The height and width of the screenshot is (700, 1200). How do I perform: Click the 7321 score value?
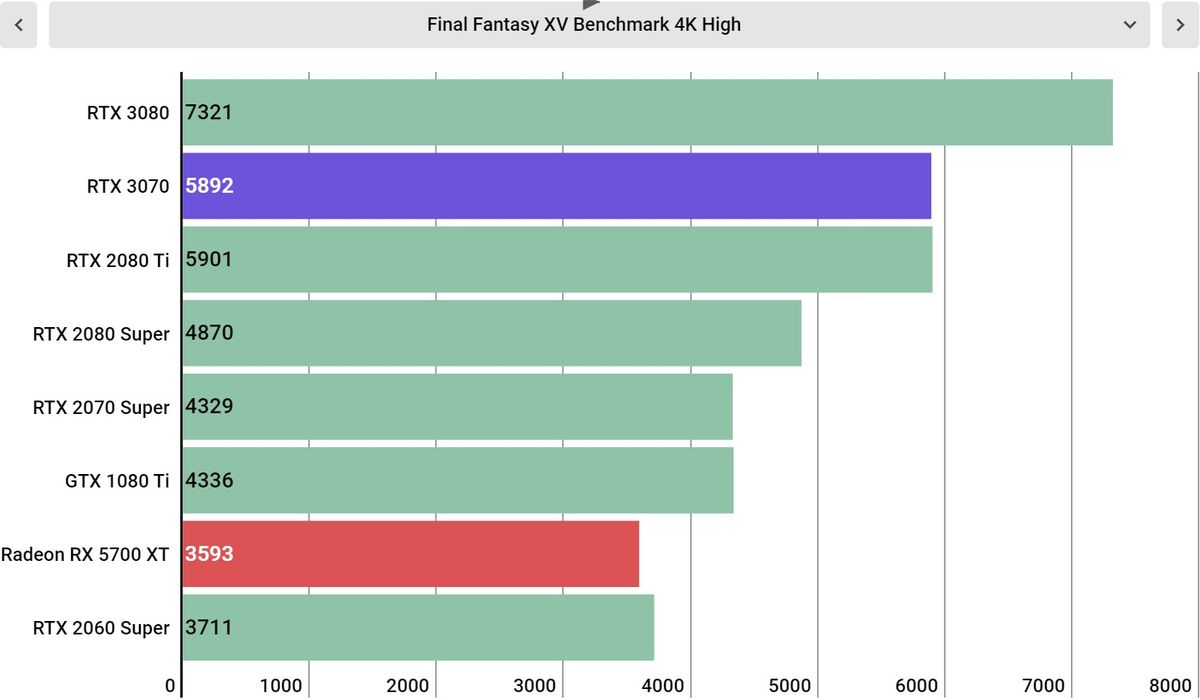coord(210,112)
